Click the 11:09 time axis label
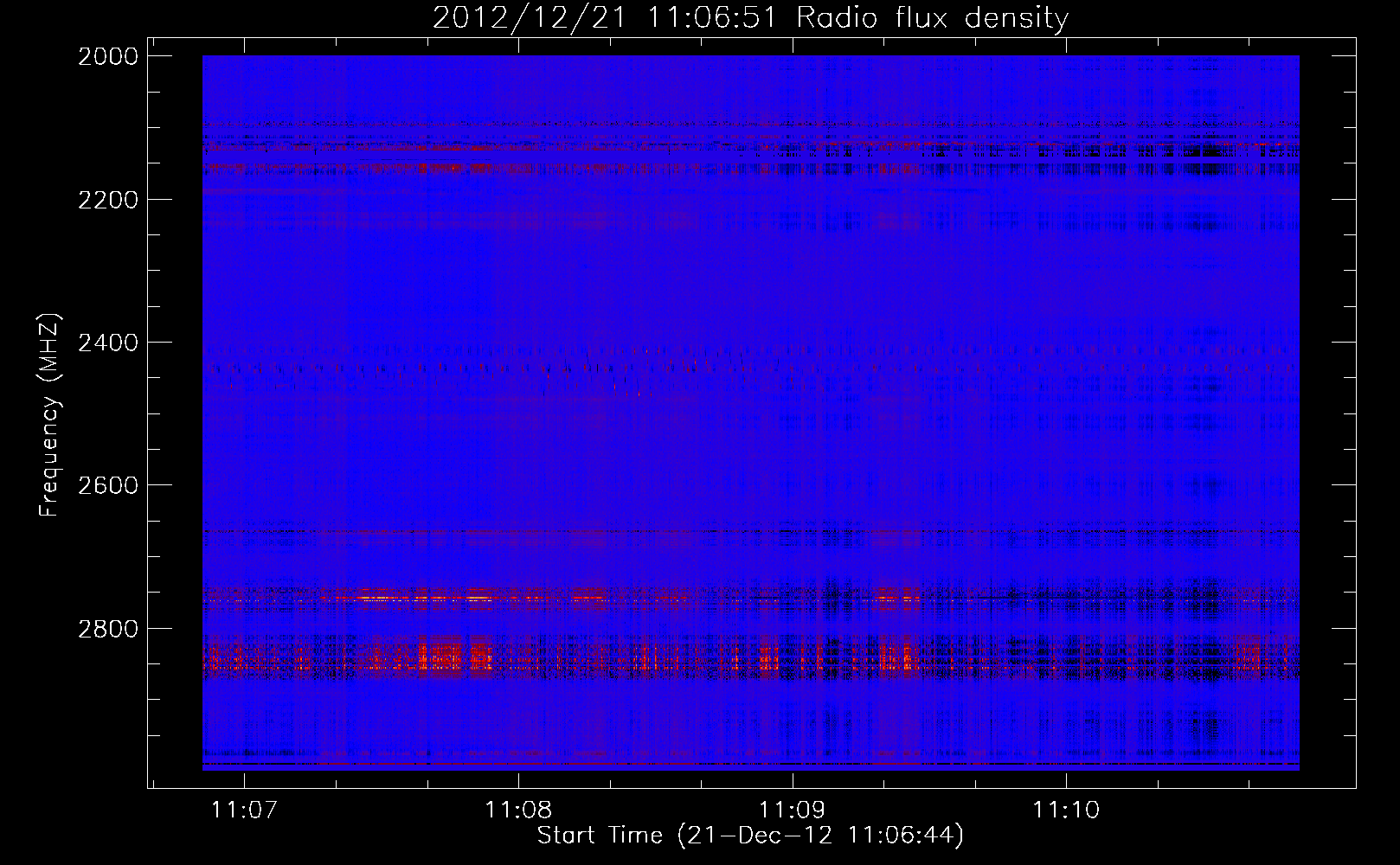The width and height of the screenshot is (1400, 865). [793, 810]
